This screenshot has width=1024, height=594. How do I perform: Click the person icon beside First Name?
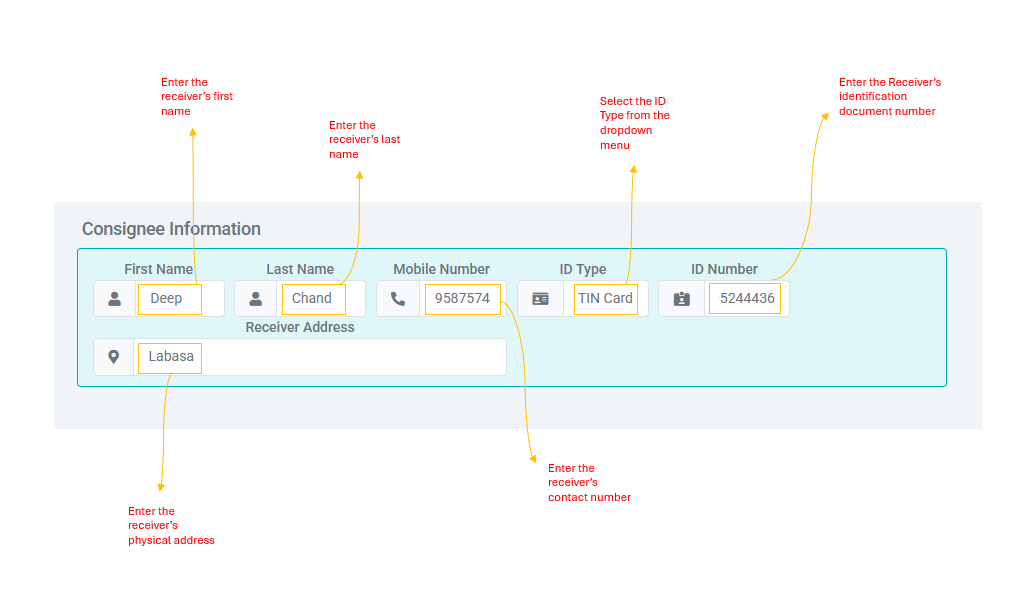click(115, 299)
